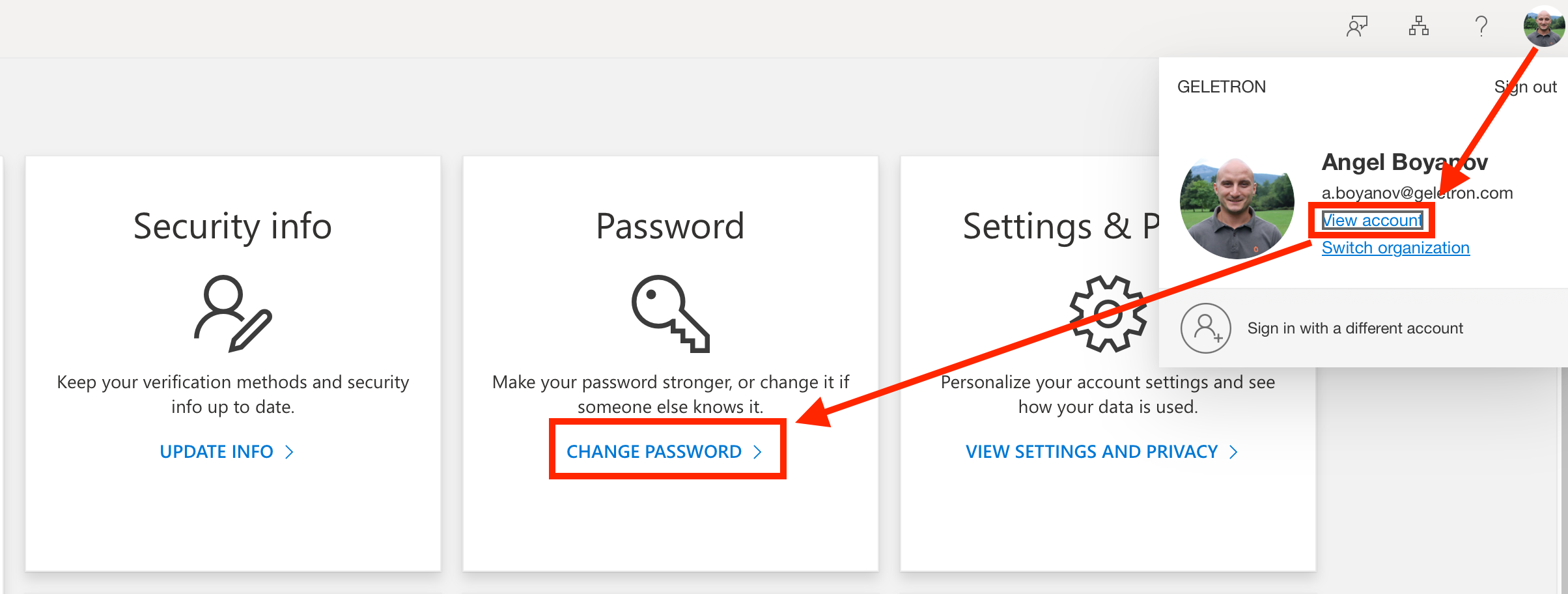Click the gear icon on Settings card
Screen dimensions: 1568x594
point(1108,313)
